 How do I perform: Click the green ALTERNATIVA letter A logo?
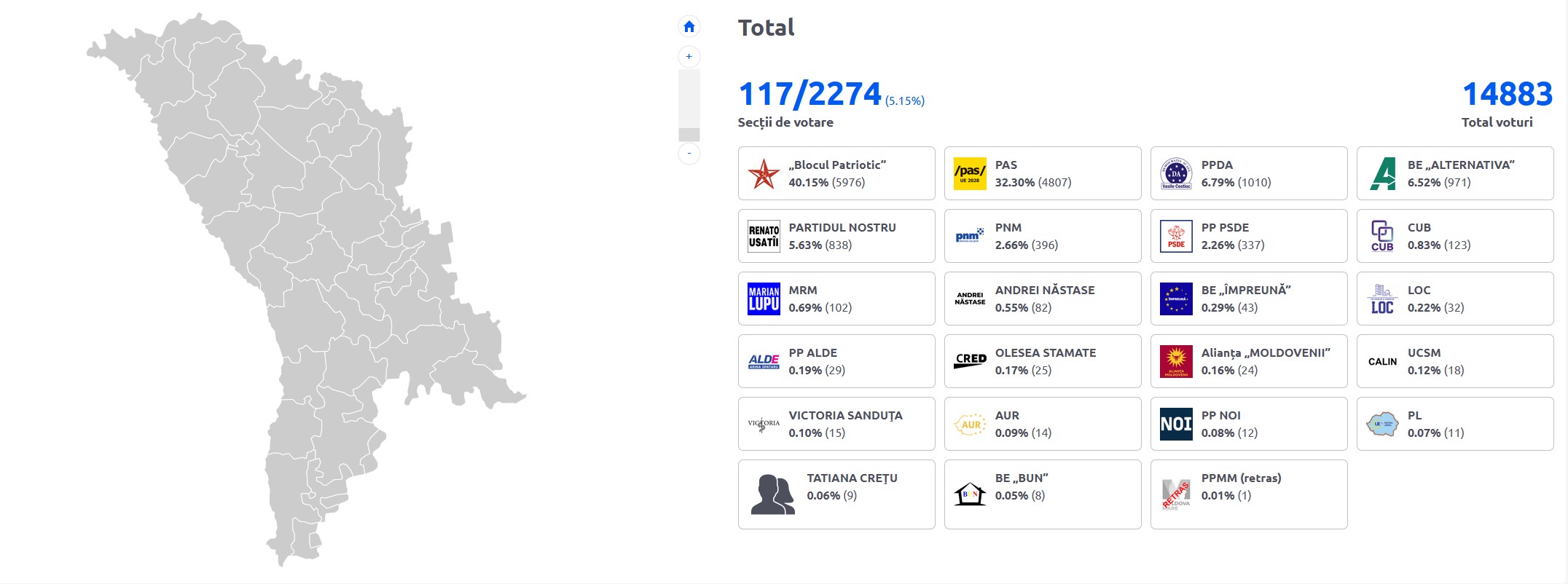point(1382,174)
